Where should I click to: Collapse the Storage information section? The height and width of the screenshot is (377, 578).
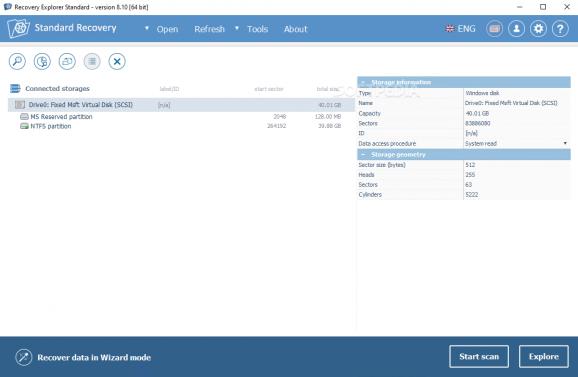tap(363, 82)
